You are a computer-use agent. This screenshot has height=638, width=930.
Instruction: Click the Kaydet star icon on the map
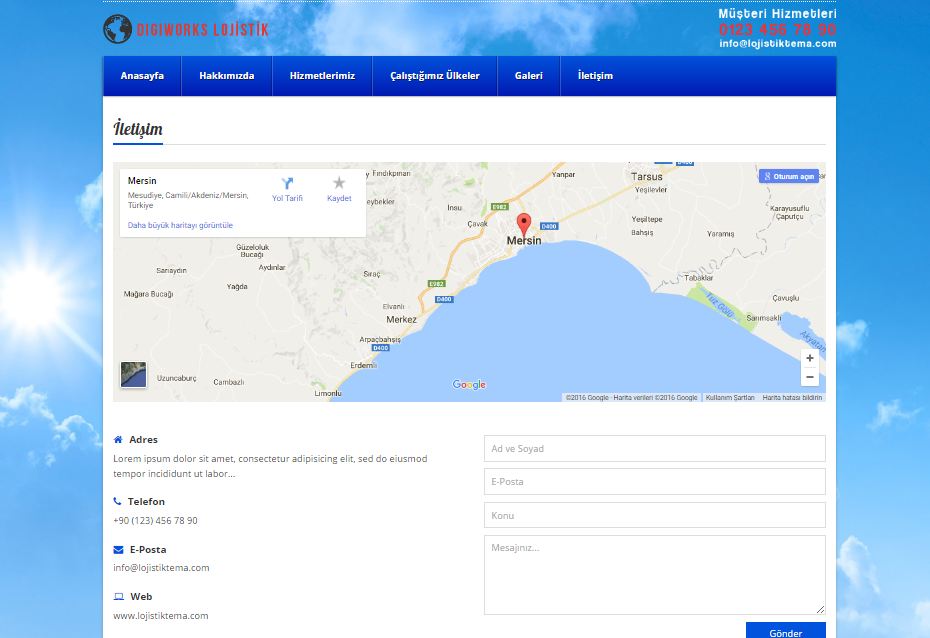(x=339, y=183)
